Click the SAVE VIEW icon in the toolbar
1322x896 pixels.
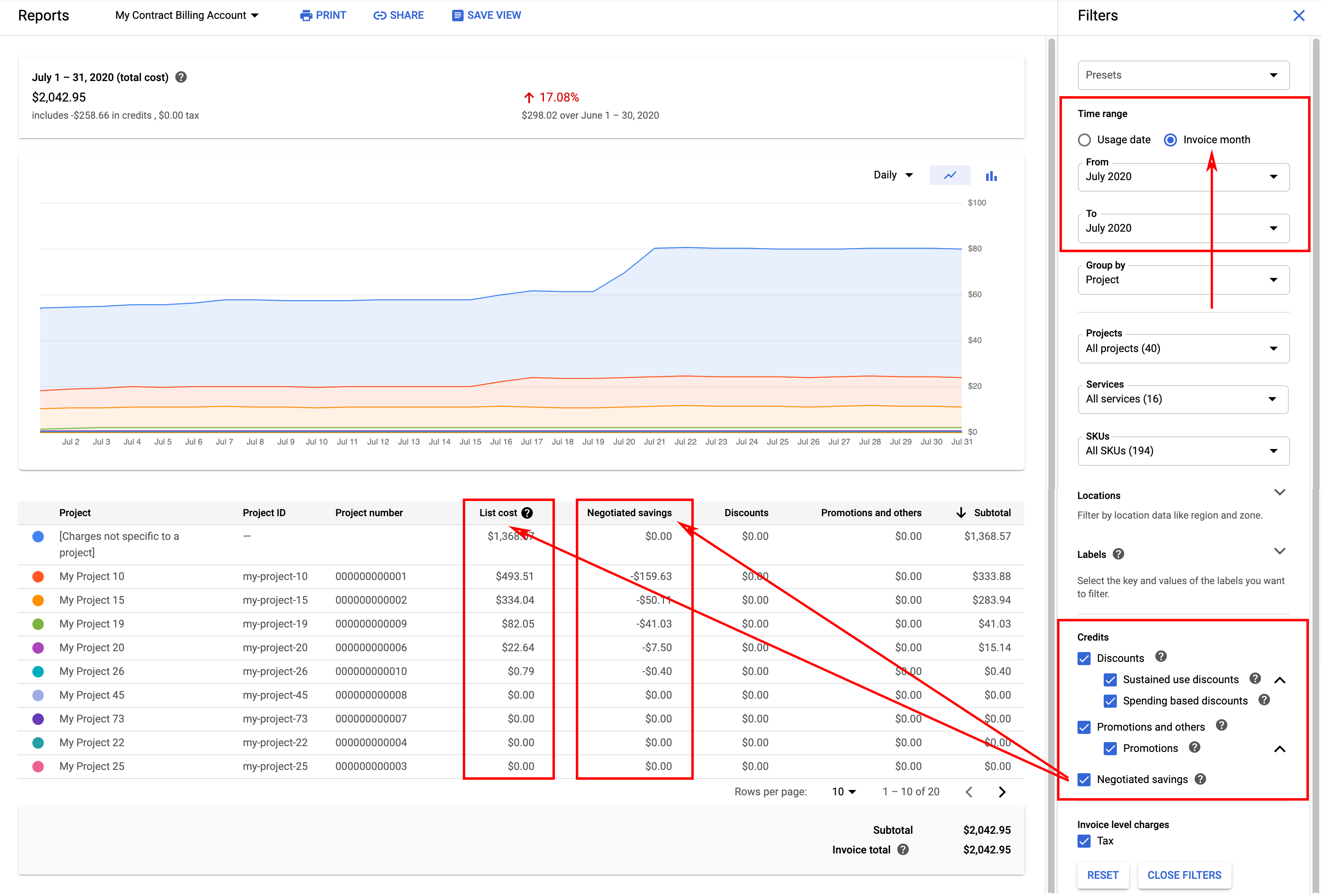click(458, 15)
